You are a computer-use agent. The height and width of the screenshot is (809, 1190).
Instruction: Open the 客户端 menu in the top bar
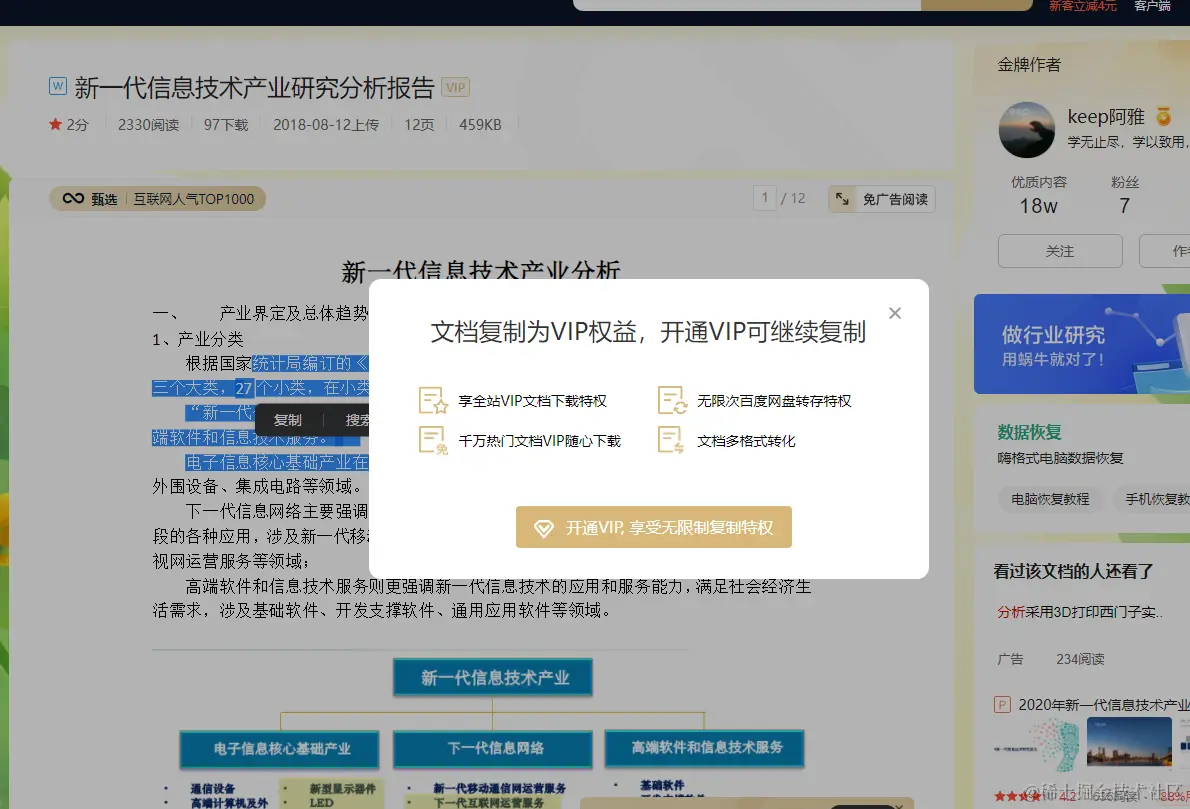tap(1152, 6)
